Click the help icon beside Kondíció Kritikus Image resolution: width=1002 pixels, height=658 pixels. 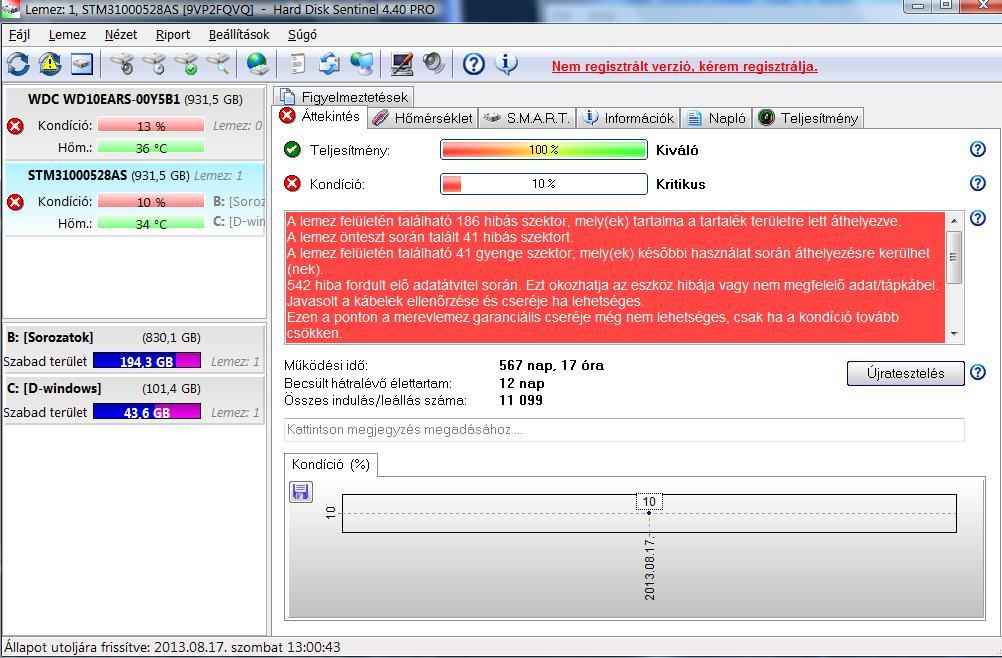pyautogui.click(x=978, y=183)
